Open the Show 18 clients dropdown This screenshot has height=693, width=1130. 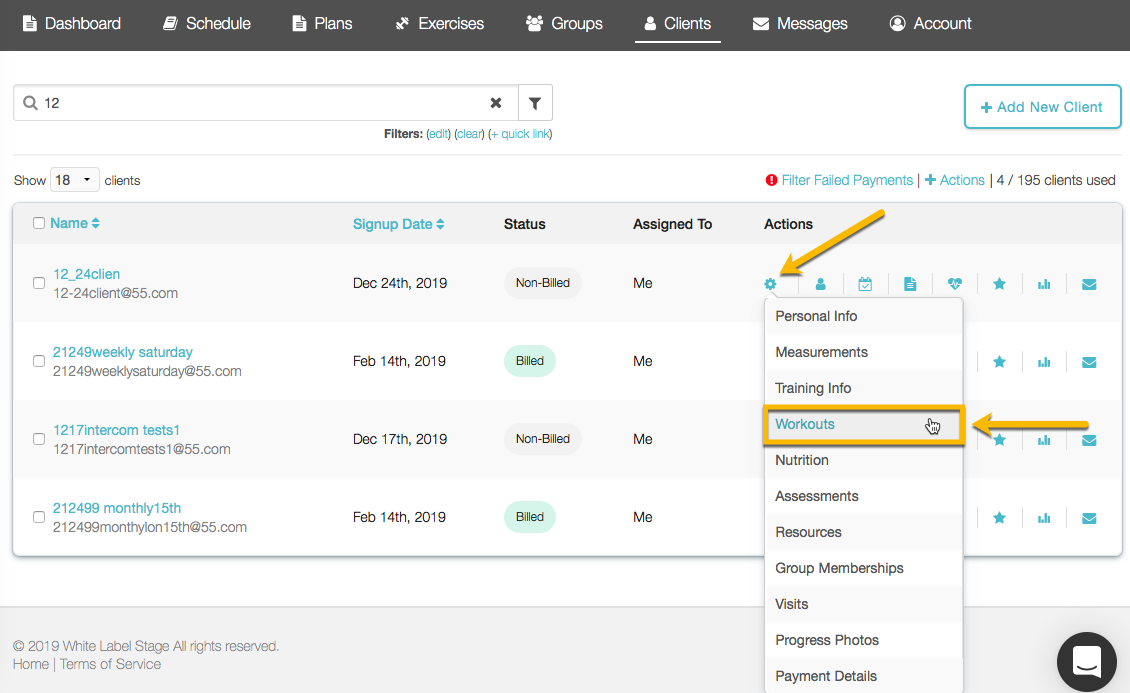[74, 180]
